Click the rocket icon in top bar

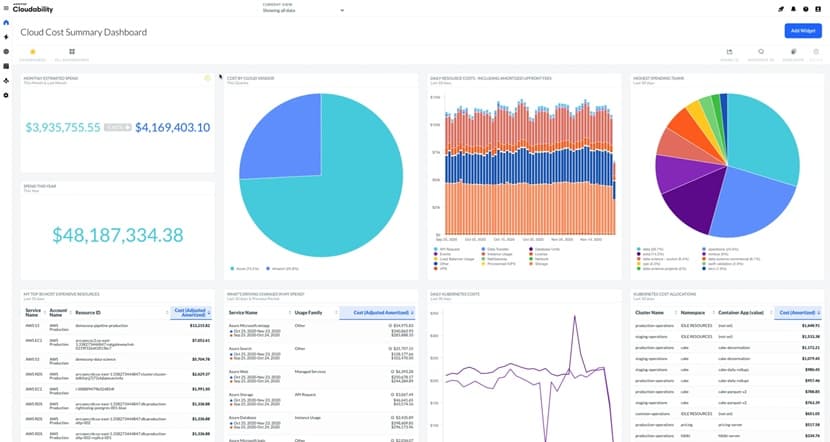pyautogui.click(x=781, y=9)
